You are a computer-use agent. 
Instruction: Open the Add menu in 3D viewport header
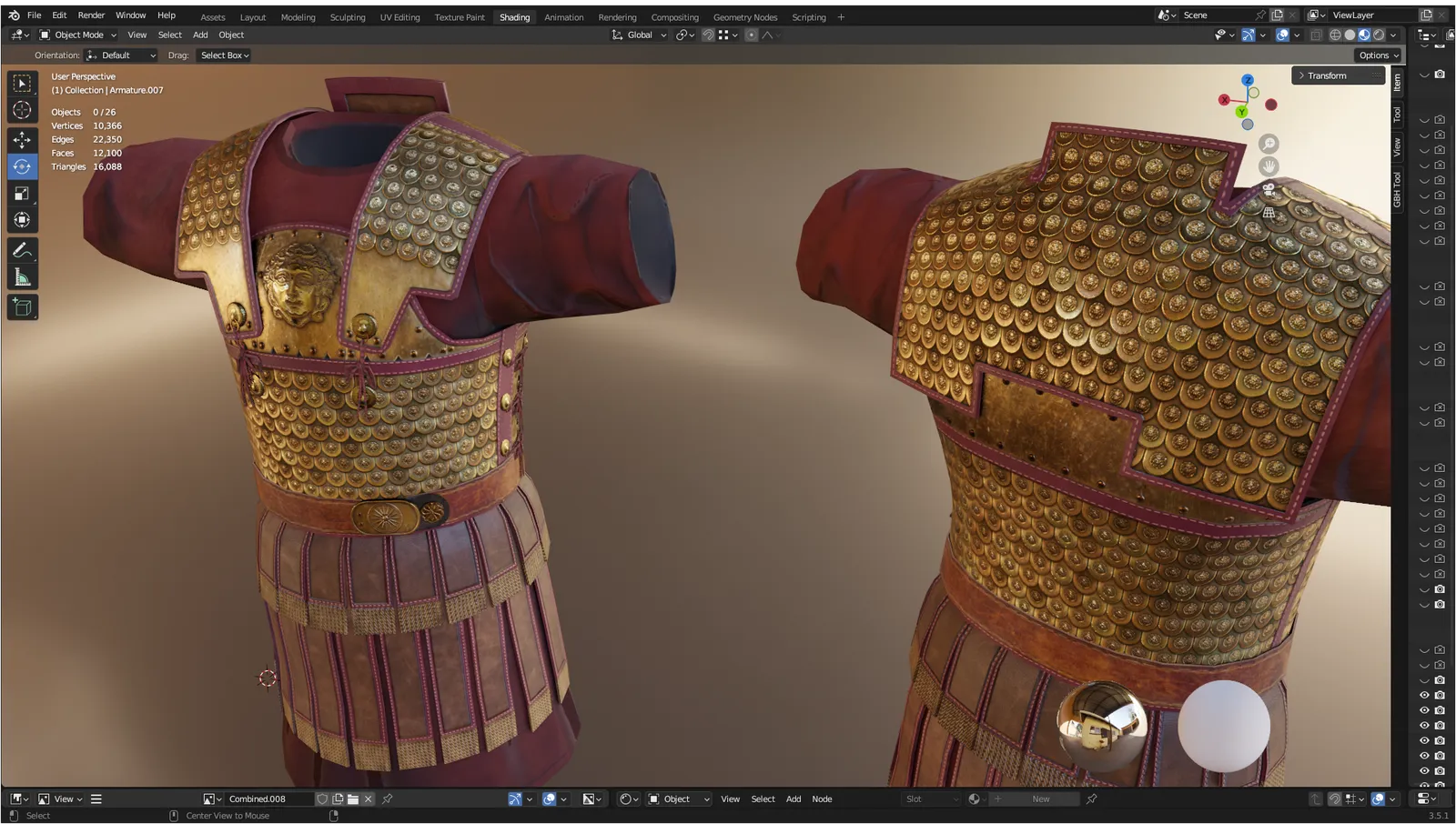(200, 35)
